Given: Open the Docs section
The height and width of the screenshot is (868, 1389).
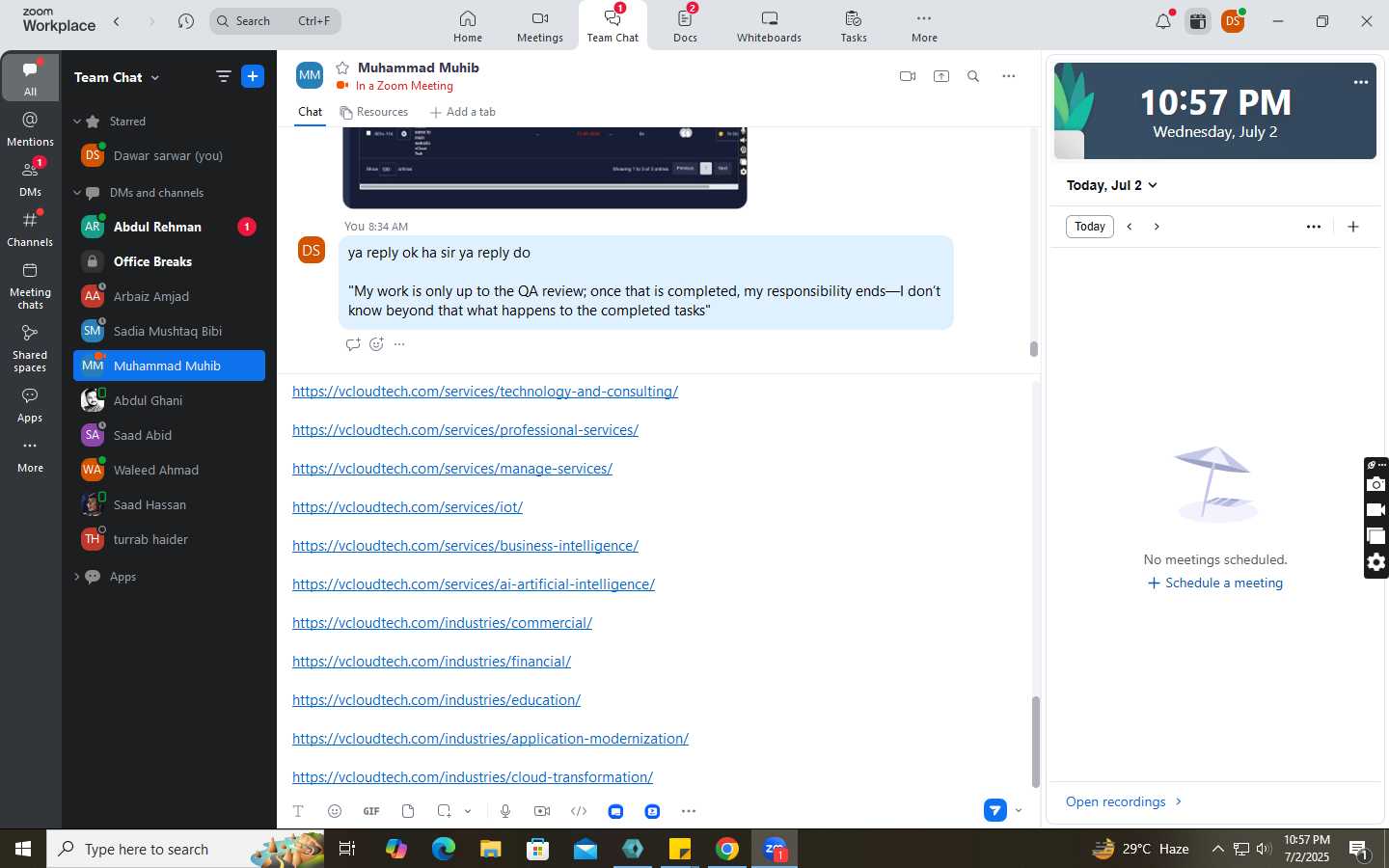Looking at the screenshot, I should pyautogui.click(x=685, y=26).
